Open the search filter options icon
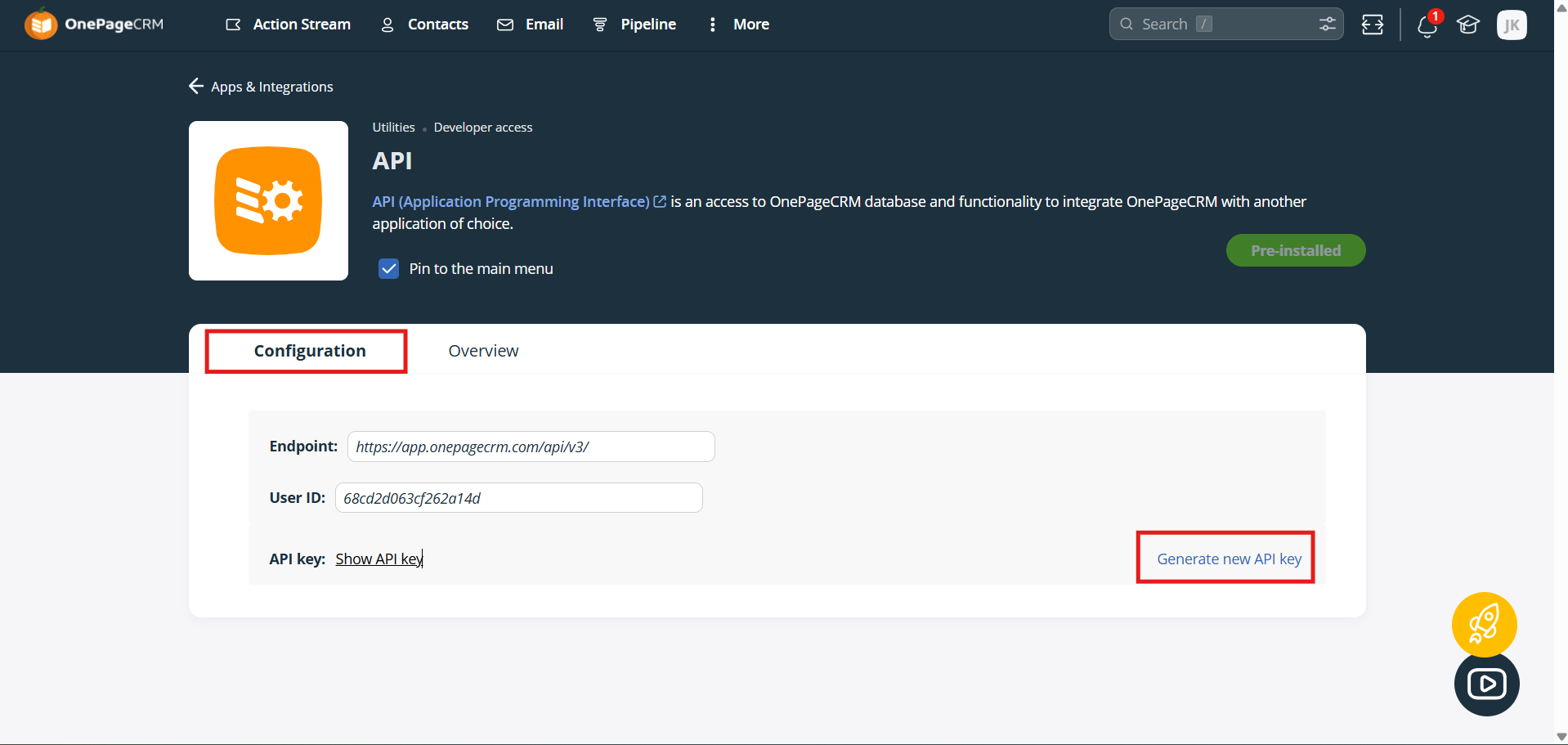 pyautogui.click(x=1327, y=24)
